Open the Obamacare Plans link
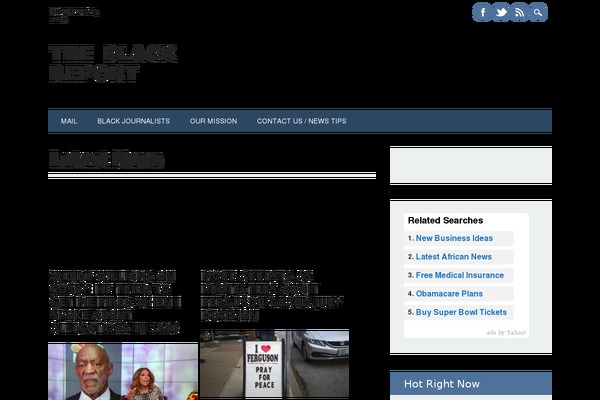 point(449,294)
